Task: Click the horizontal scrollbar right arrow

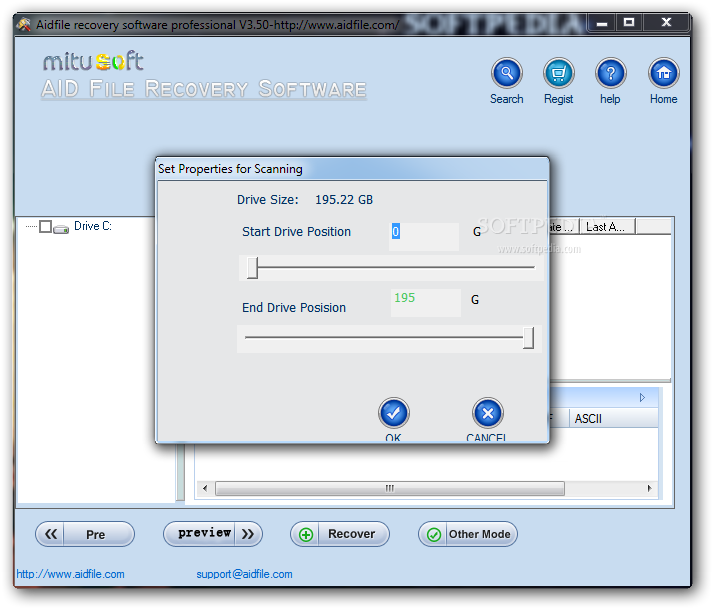Action: point(649,488)
